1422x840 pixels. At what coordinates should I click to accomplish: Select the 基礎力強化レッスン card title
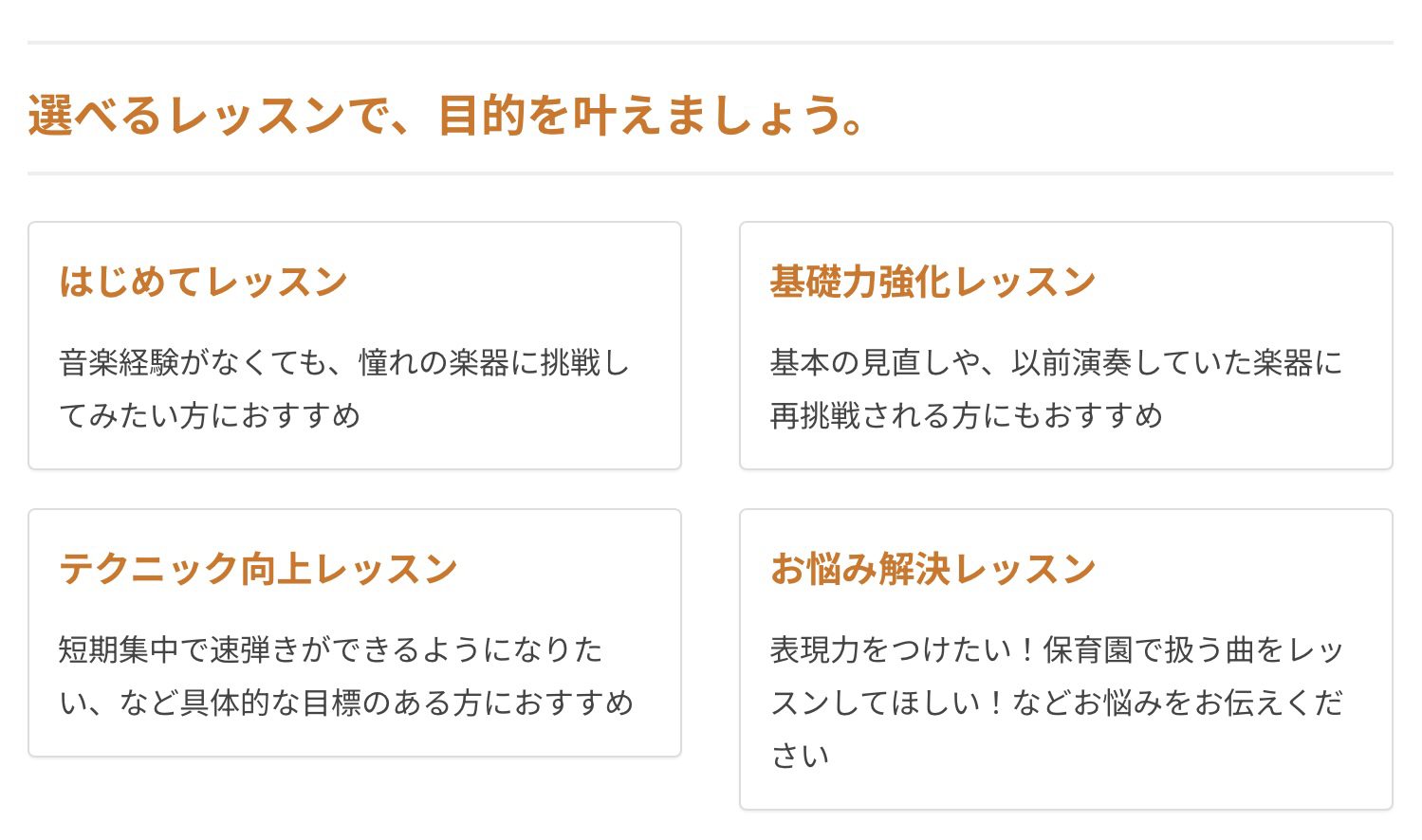click(933, 283)
